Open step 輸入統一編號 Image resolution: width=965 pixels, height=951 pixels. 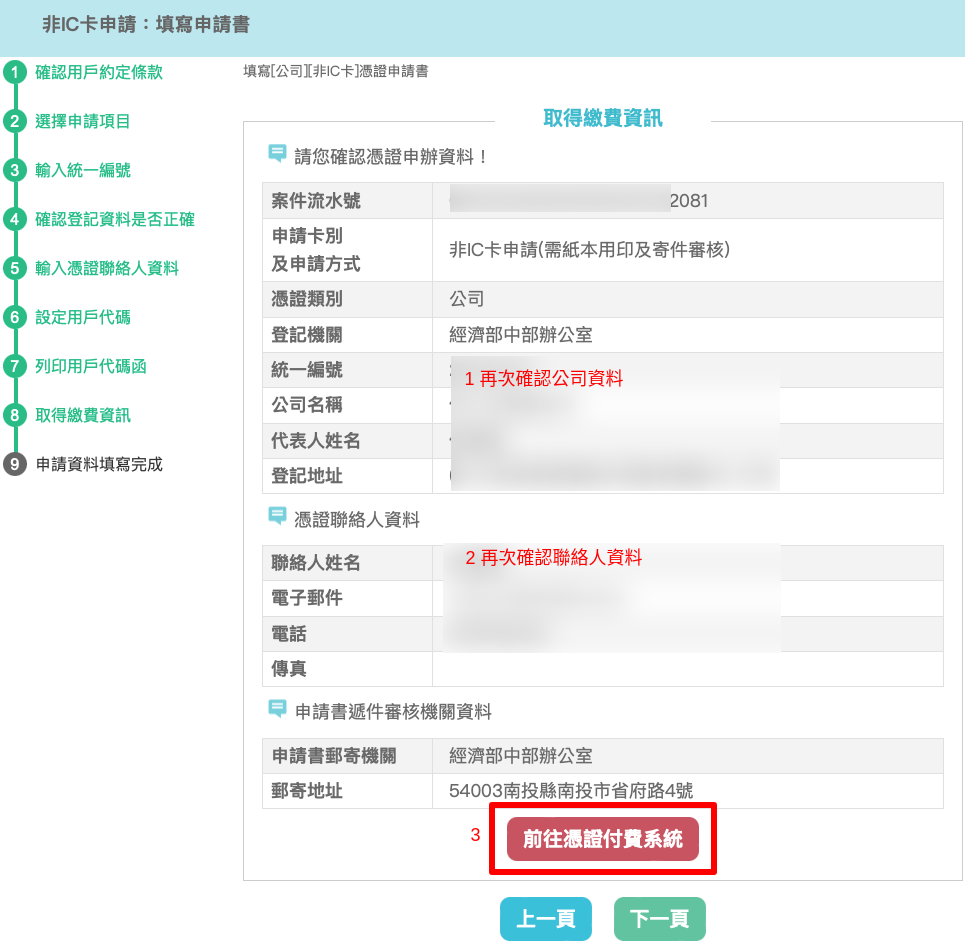(x=82, y=170)
